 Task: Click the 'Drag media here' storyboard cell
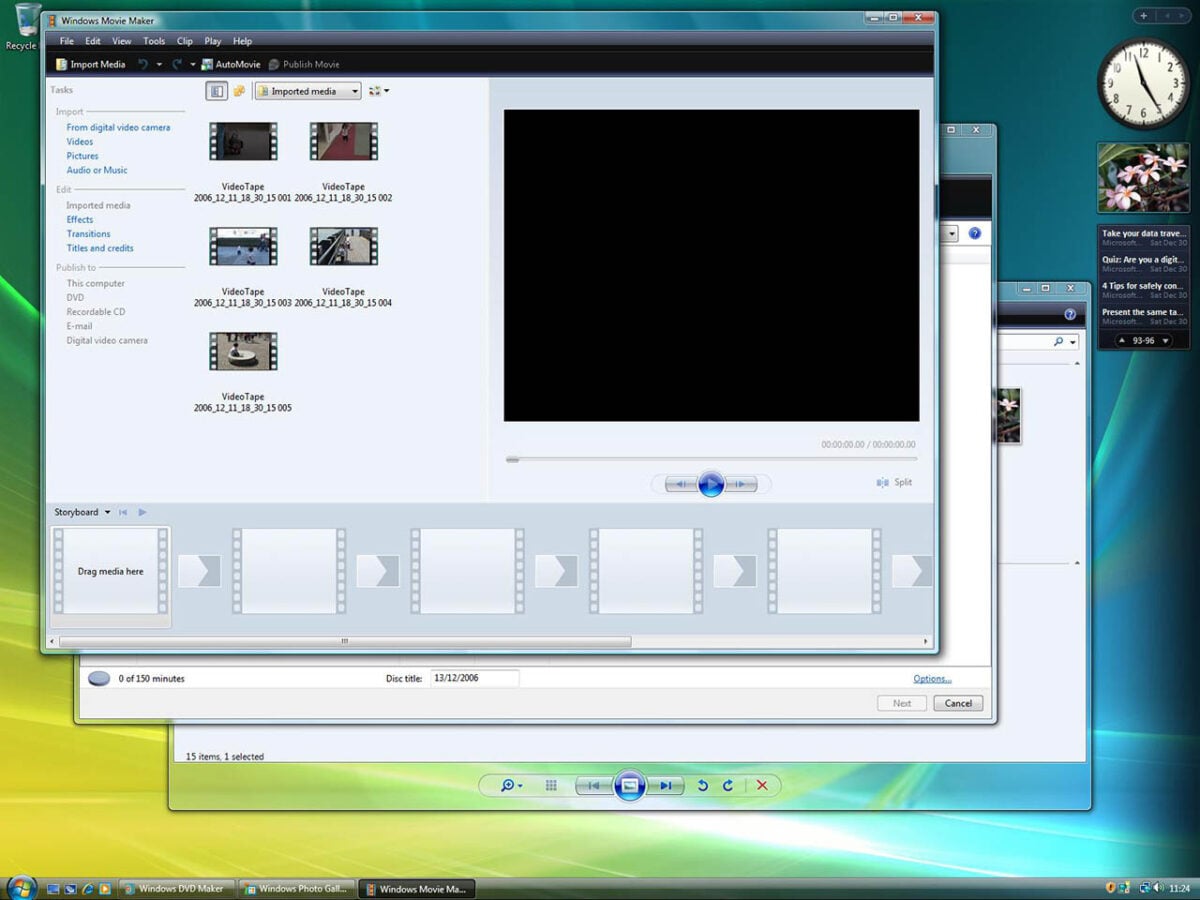pos(111,572)
